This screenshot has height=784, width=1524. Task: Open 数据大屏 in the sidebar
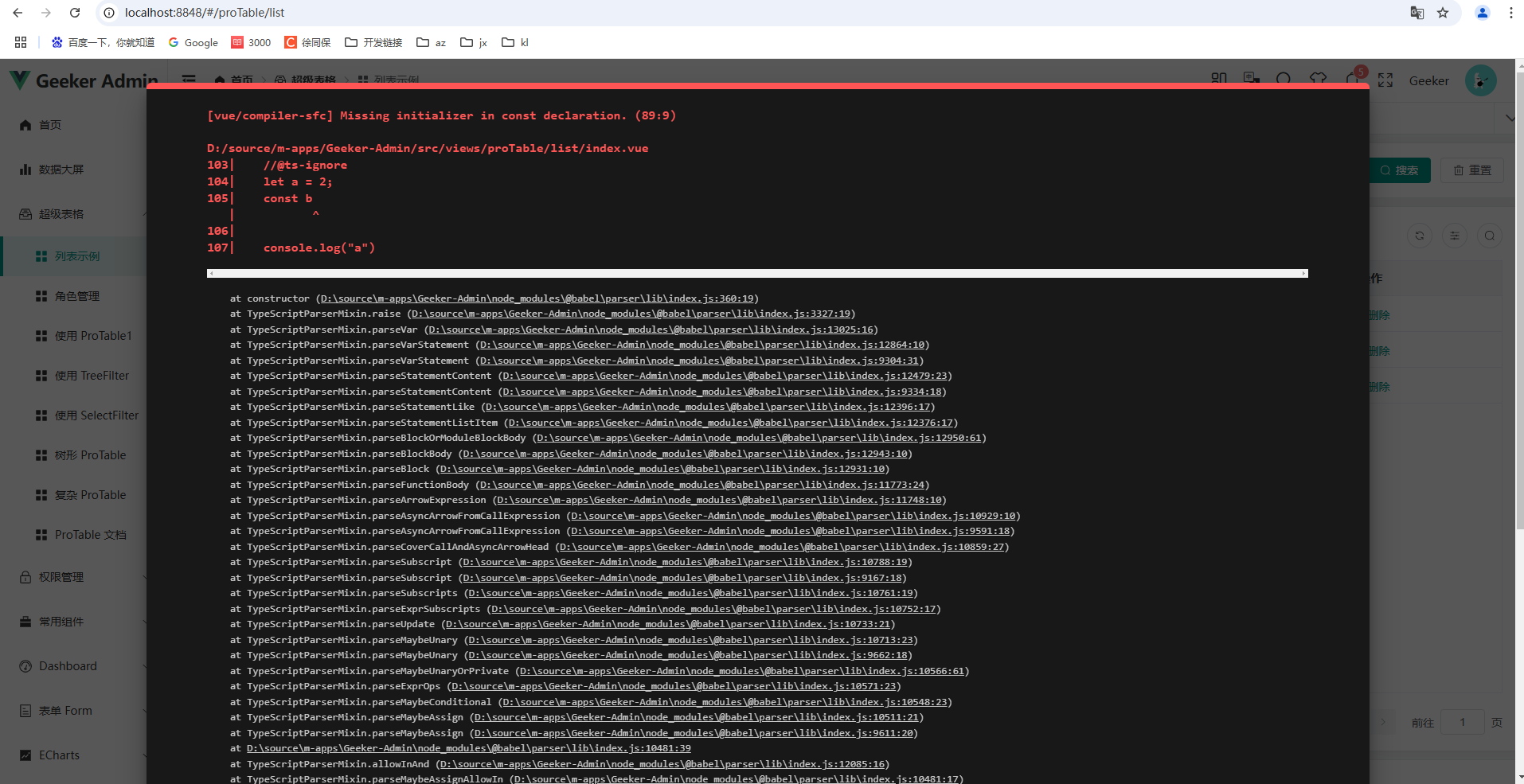(x=73, y=170)
